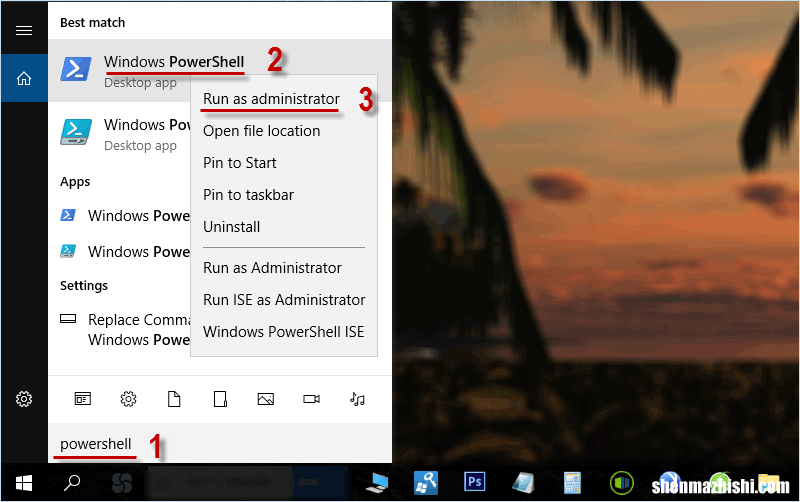Open the hamburger menu in search panel
This screenshot has height=502, width=800.
24,31
